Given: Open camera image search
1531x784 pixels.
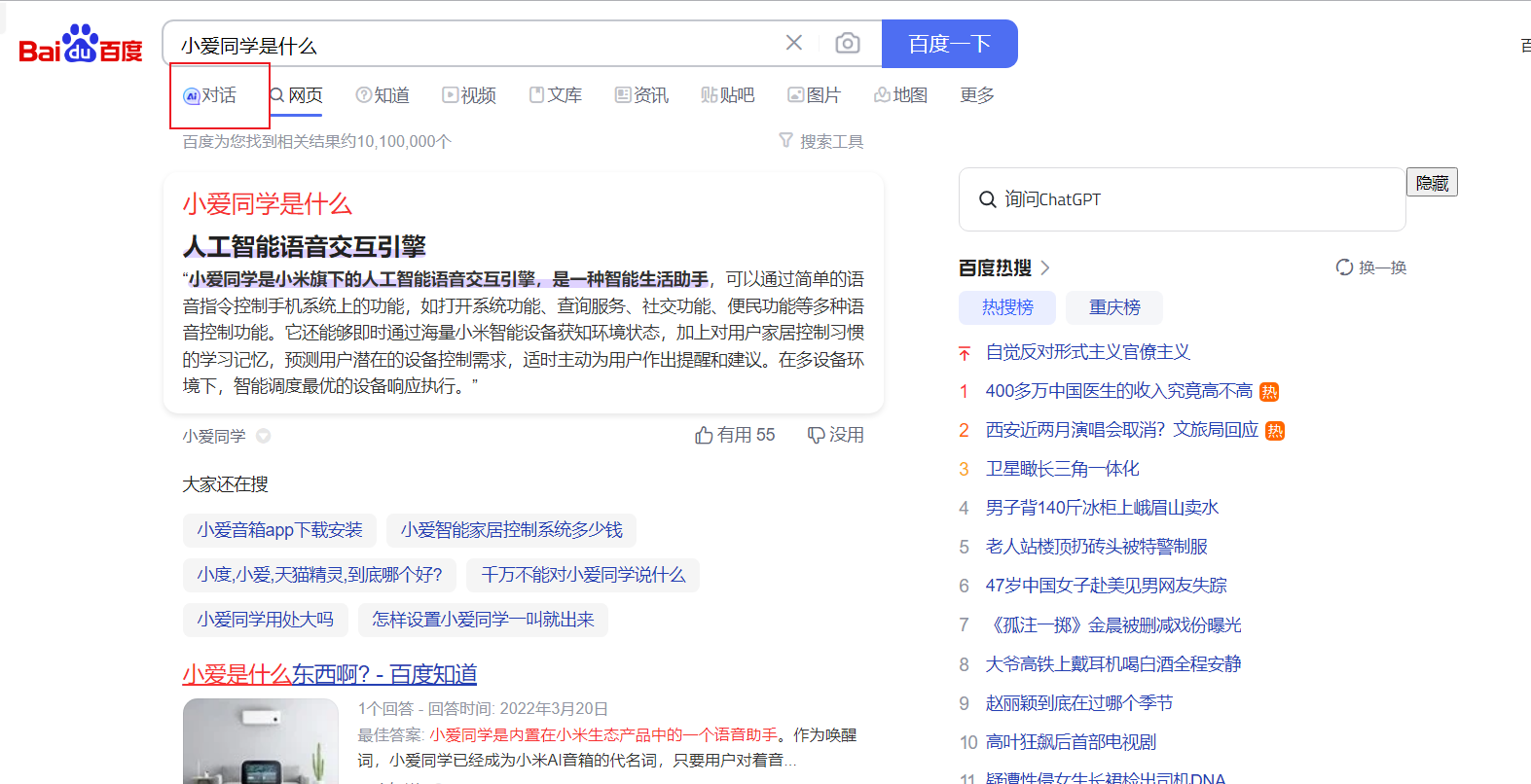Looking at the screenshot, I should tap(848, 43).
